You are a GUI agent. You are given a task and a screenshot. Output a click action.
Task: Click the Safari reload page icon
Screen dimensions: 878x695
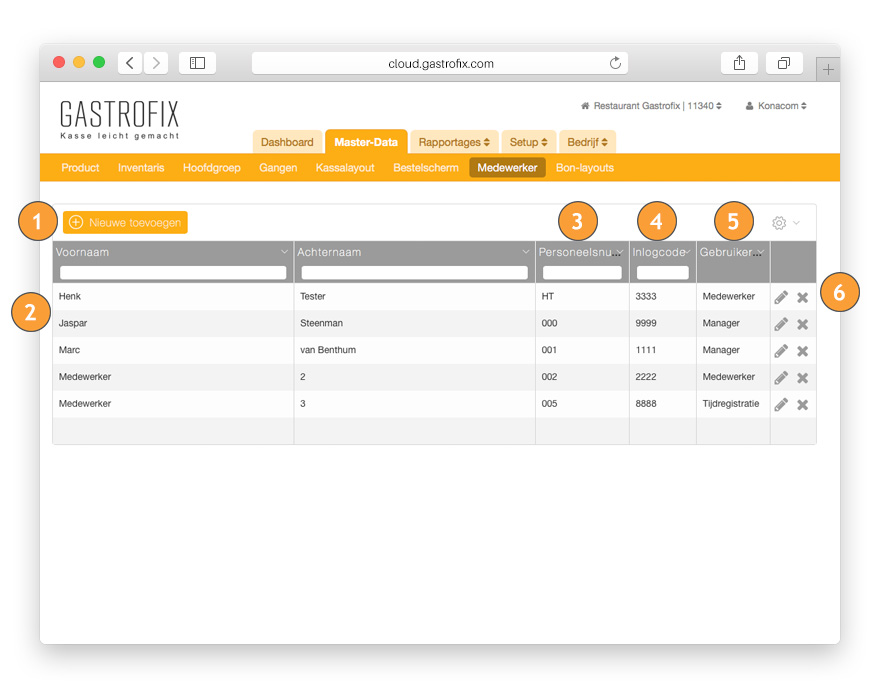(x=615, y=63)
